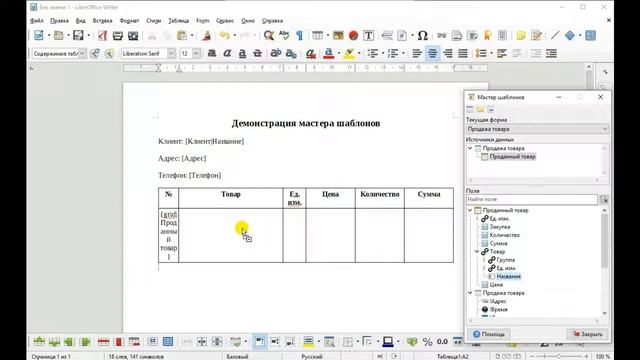Select the Insert Line tool
Viewport: 640px width, 360px height.
(555, 36)
